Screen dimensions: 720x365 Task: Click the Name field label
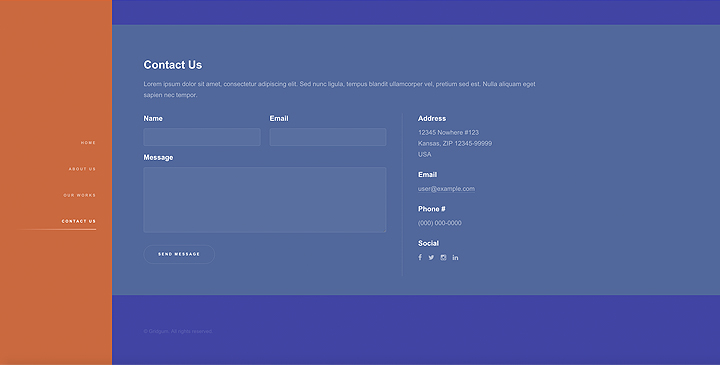click(153, 118)
